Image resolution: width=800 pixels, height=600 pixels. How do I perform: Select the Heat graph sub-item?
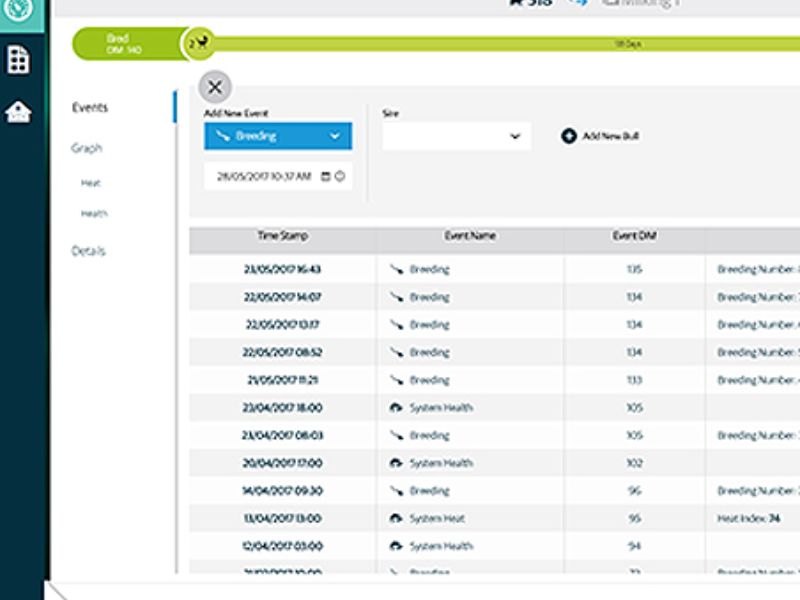[x=91, y=183]
